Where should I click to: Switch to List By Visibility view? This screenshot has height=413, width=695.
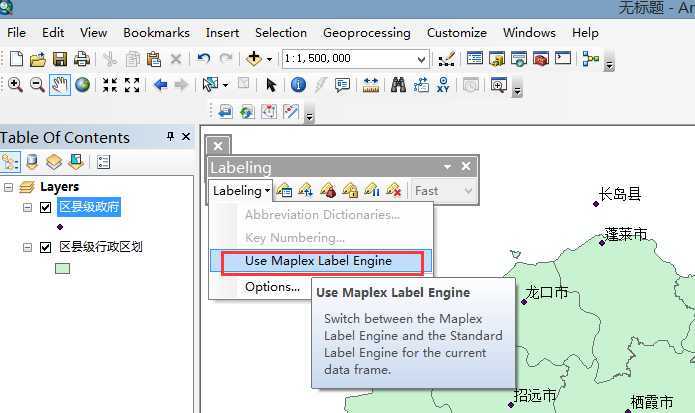54,162
